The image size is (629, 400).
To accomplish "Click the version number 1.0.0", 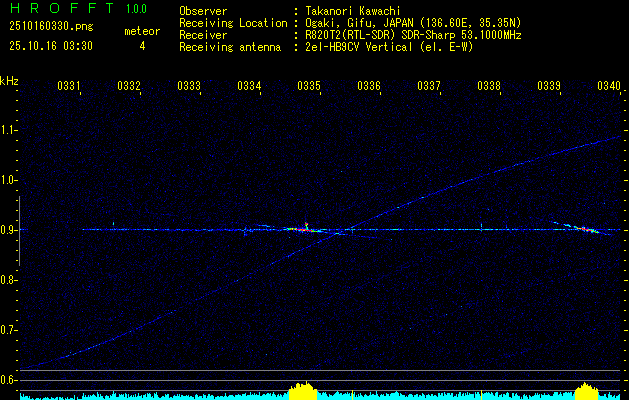I will [136, 9].
